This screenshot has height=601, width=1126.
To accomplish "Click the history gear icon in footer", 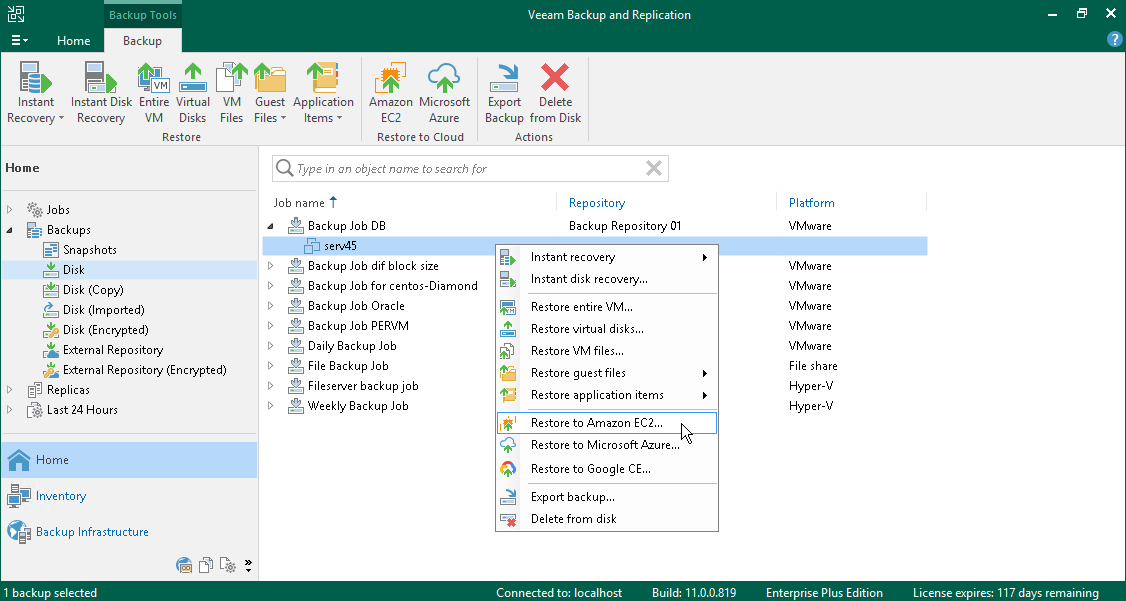I will 228,565.
